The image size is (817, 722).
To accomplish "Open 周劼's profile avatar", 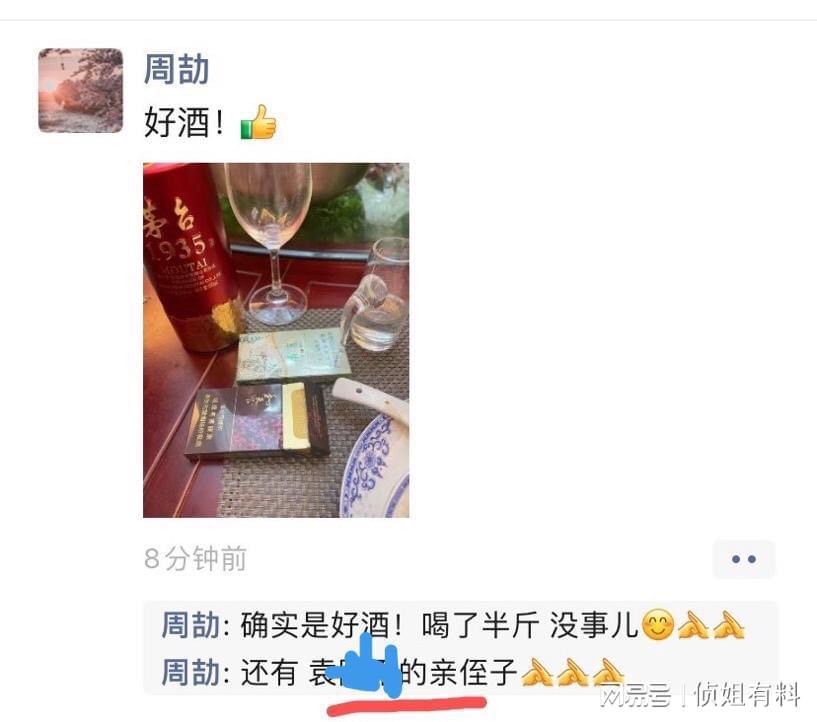I will [x=81, y=90].
